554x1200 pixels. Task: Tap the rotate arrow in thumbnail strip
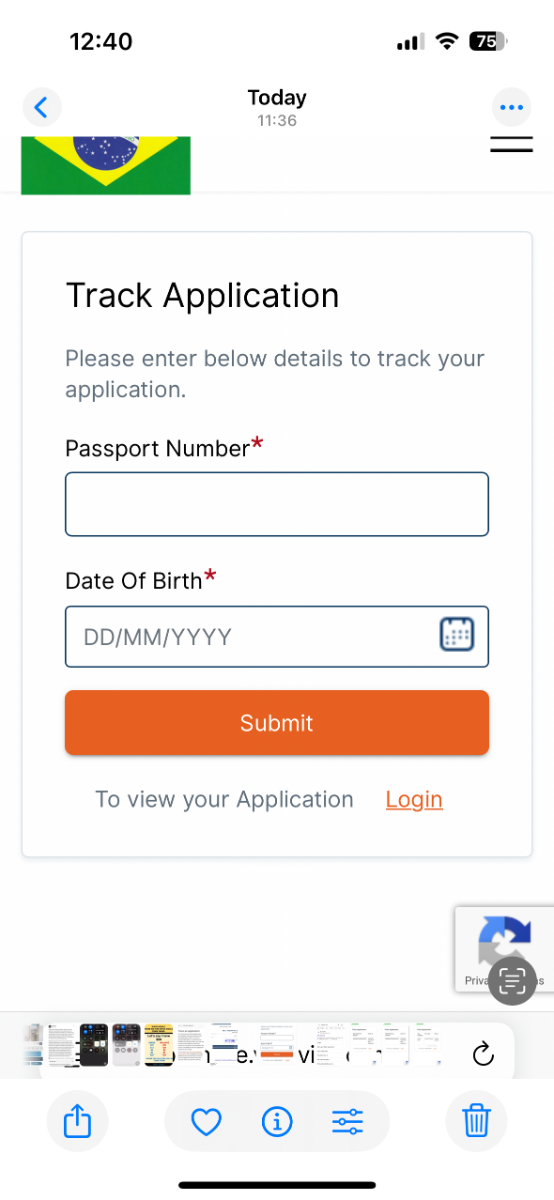483,1053
